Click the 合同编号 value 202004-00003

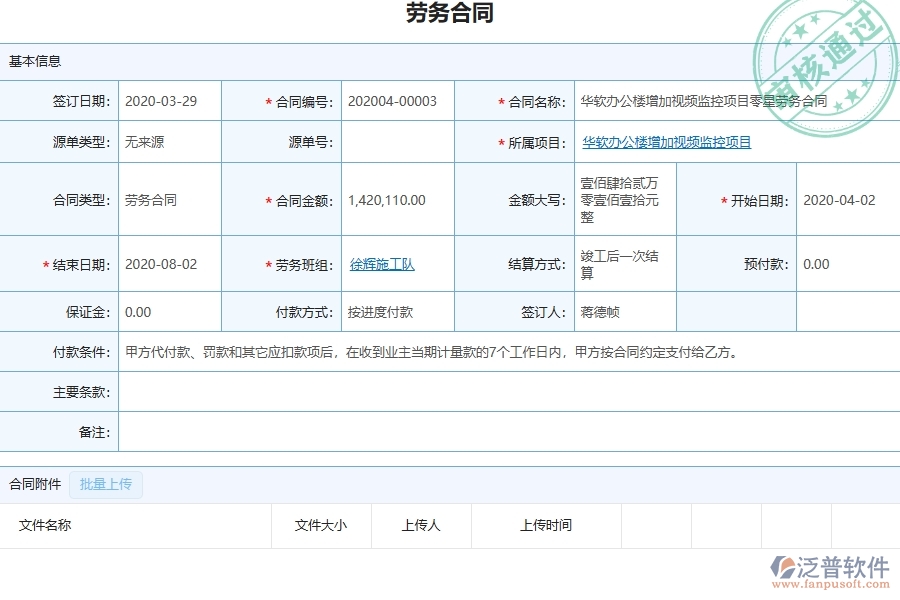(388, 100)
